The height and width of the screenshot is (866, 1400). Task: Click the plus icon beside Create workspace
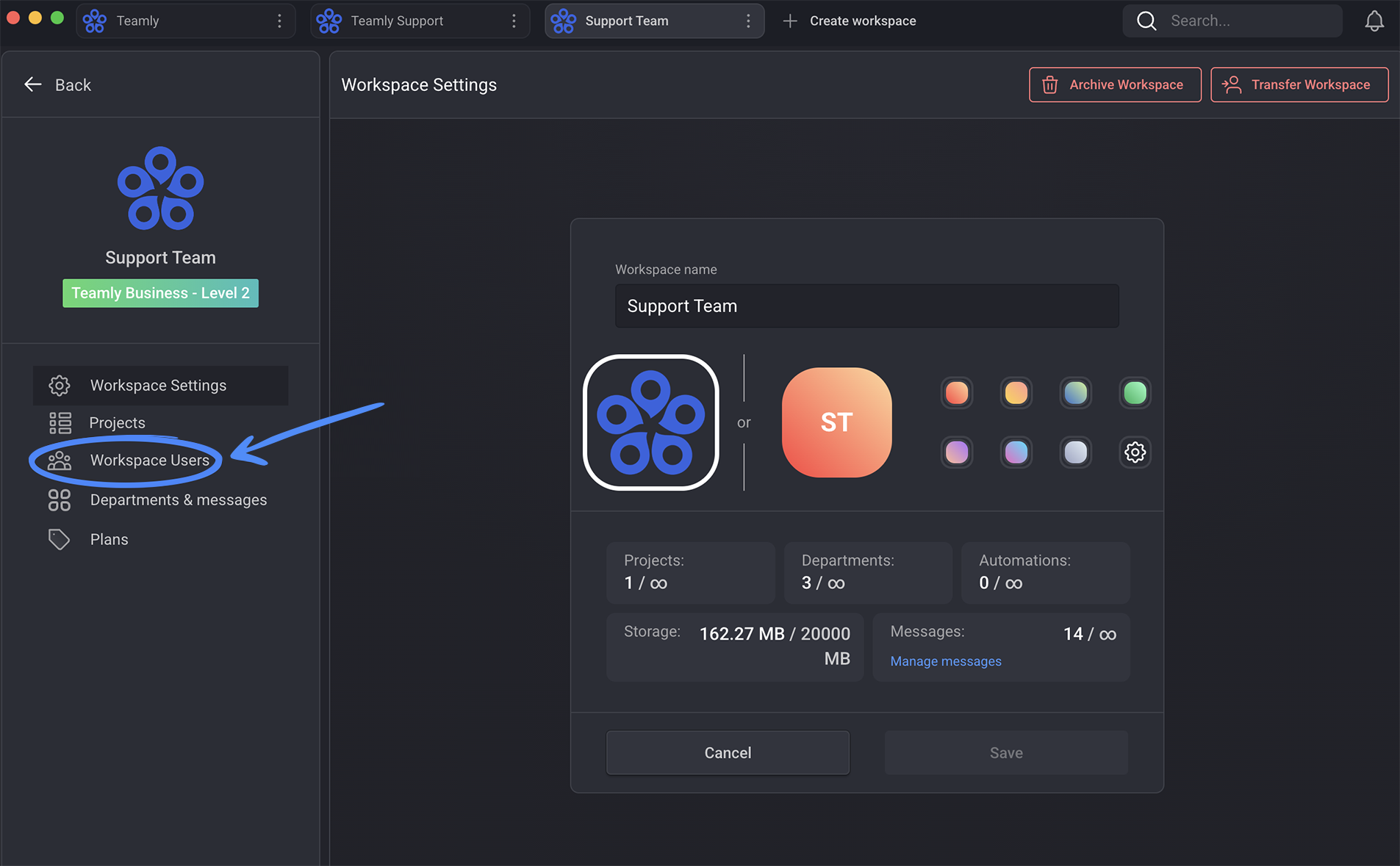click(790, 21)
